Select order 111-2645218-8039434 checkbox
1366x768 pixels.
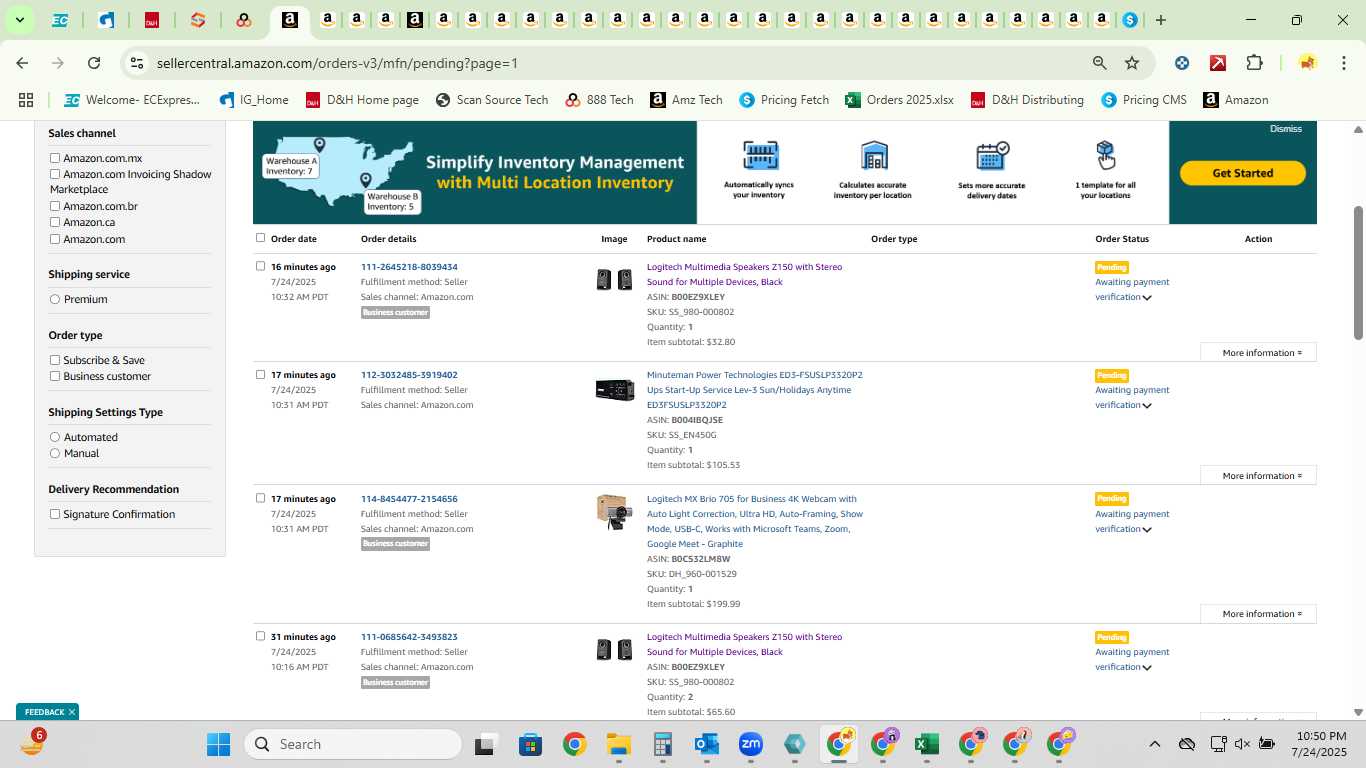pyautogui.click(x=261, y=266)
